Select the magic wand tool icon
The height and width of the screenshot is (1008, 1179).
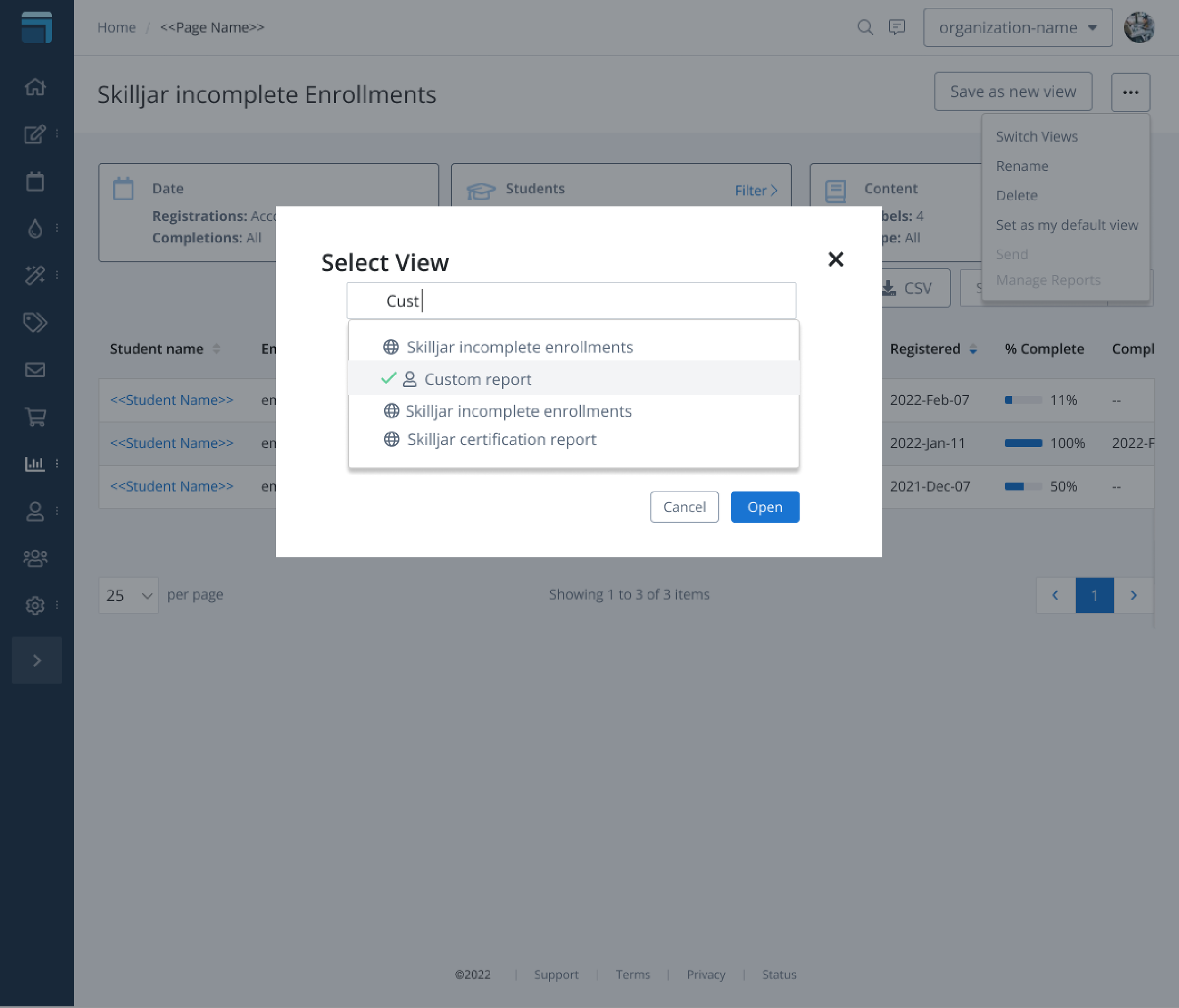click(35, 275)
